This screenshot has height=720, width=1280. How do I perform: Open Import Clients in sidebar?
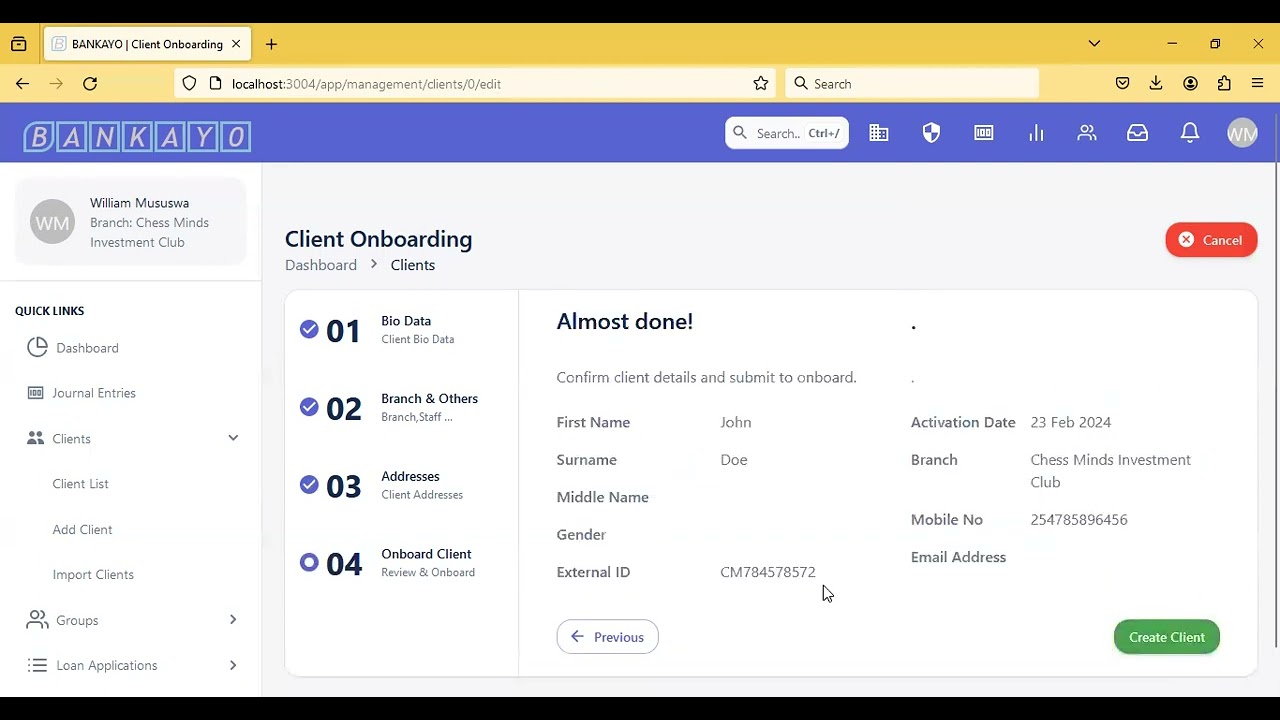[93, 575]
